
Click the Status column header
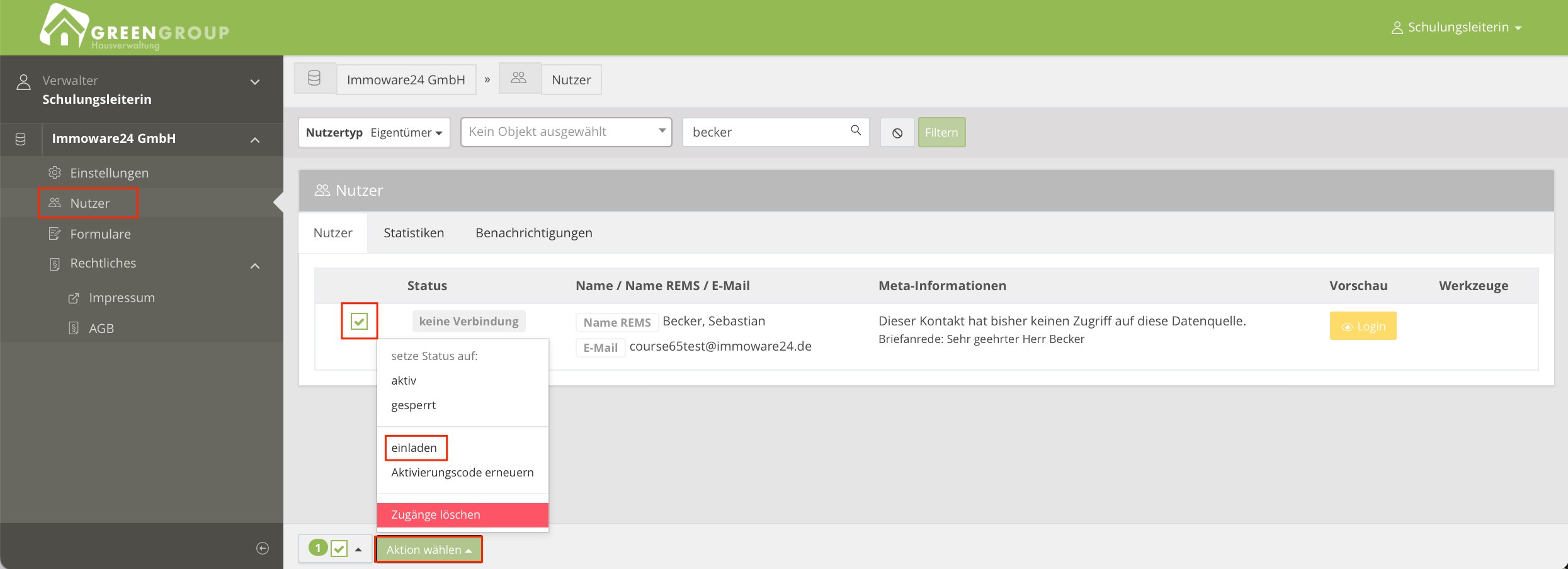coord(427,286)
